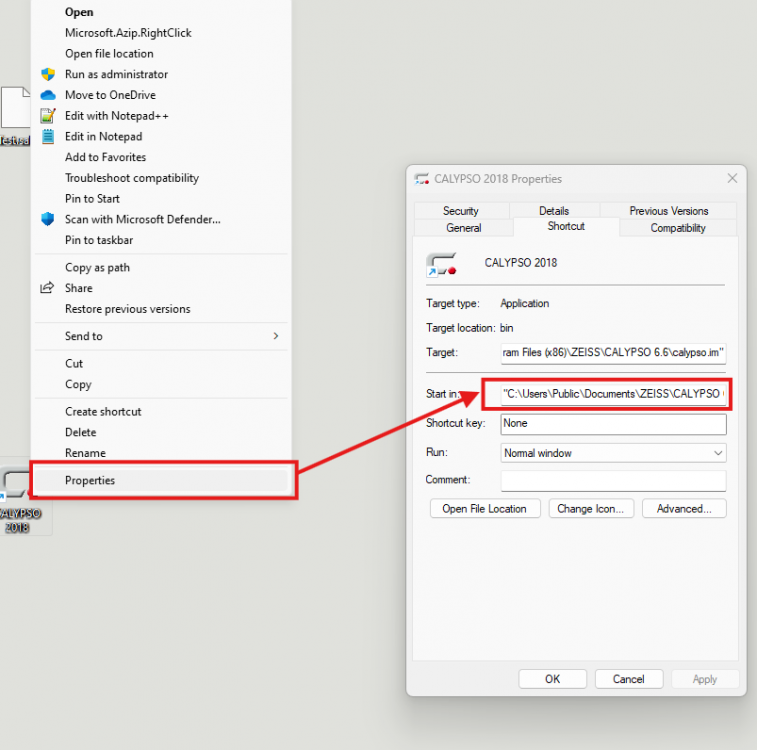Click the Microsoft Defender shield icon
757x750 pixels.
tap(48, 219)
